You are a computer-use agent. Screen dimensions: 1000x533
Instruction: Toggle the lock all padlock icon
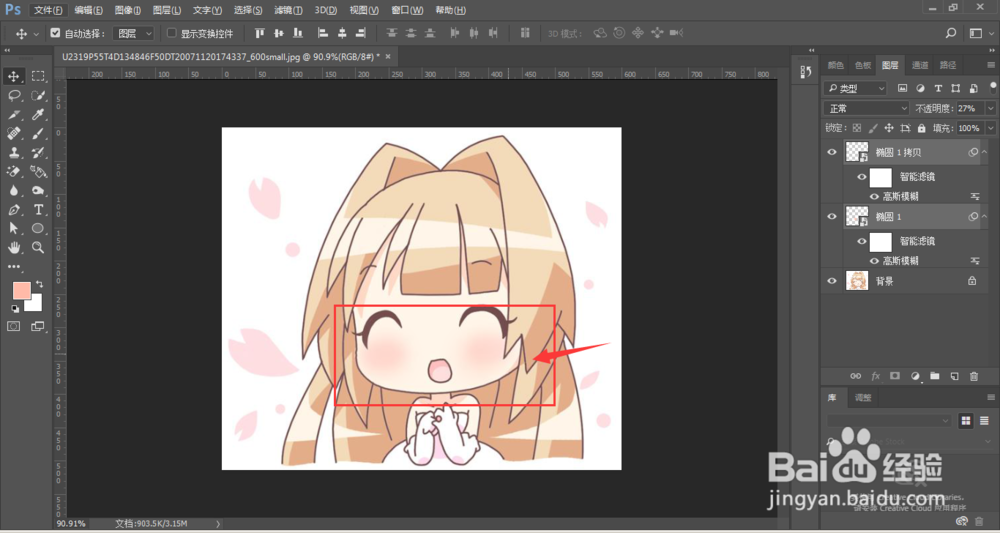point(920,128)
